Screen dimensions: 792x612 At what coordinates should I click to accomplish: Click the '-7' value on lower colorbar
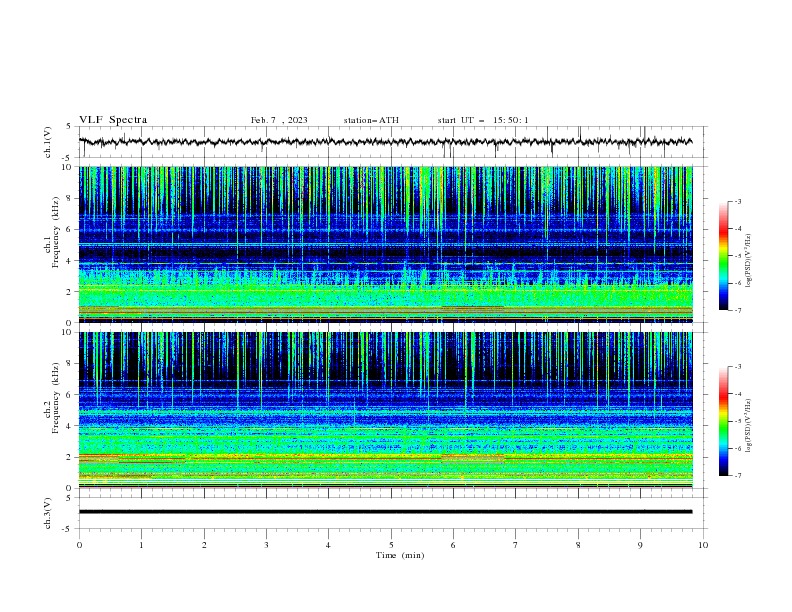tap(737, 475)
